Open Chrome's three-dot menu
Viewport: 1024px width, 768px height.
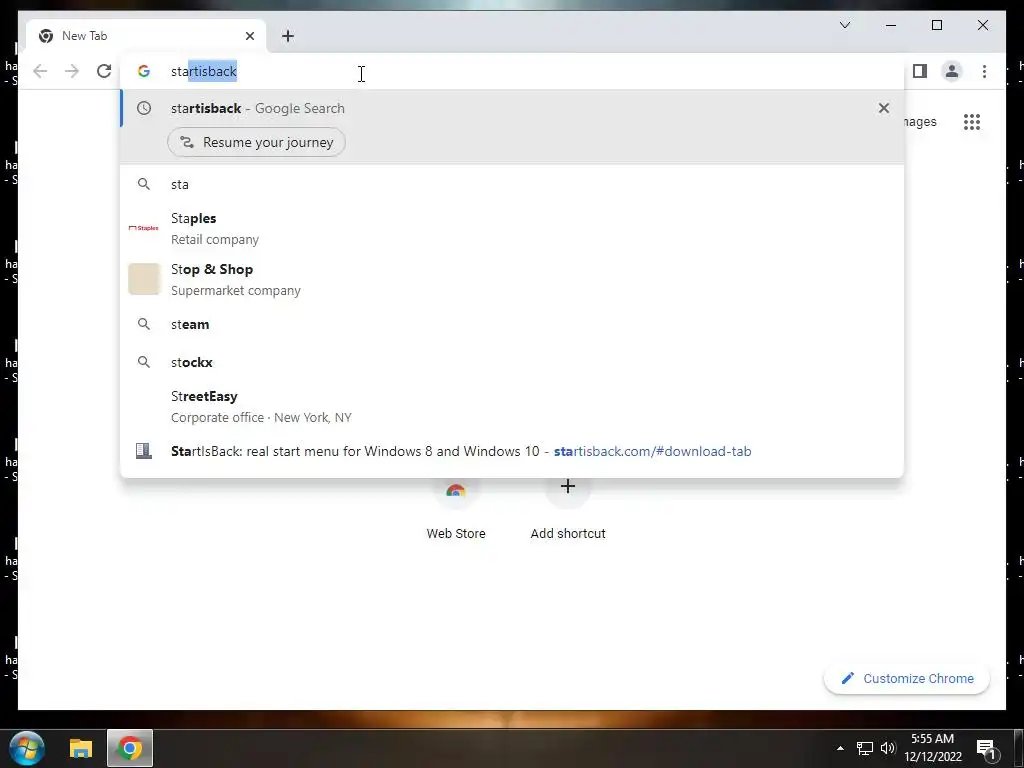(984, 71)
